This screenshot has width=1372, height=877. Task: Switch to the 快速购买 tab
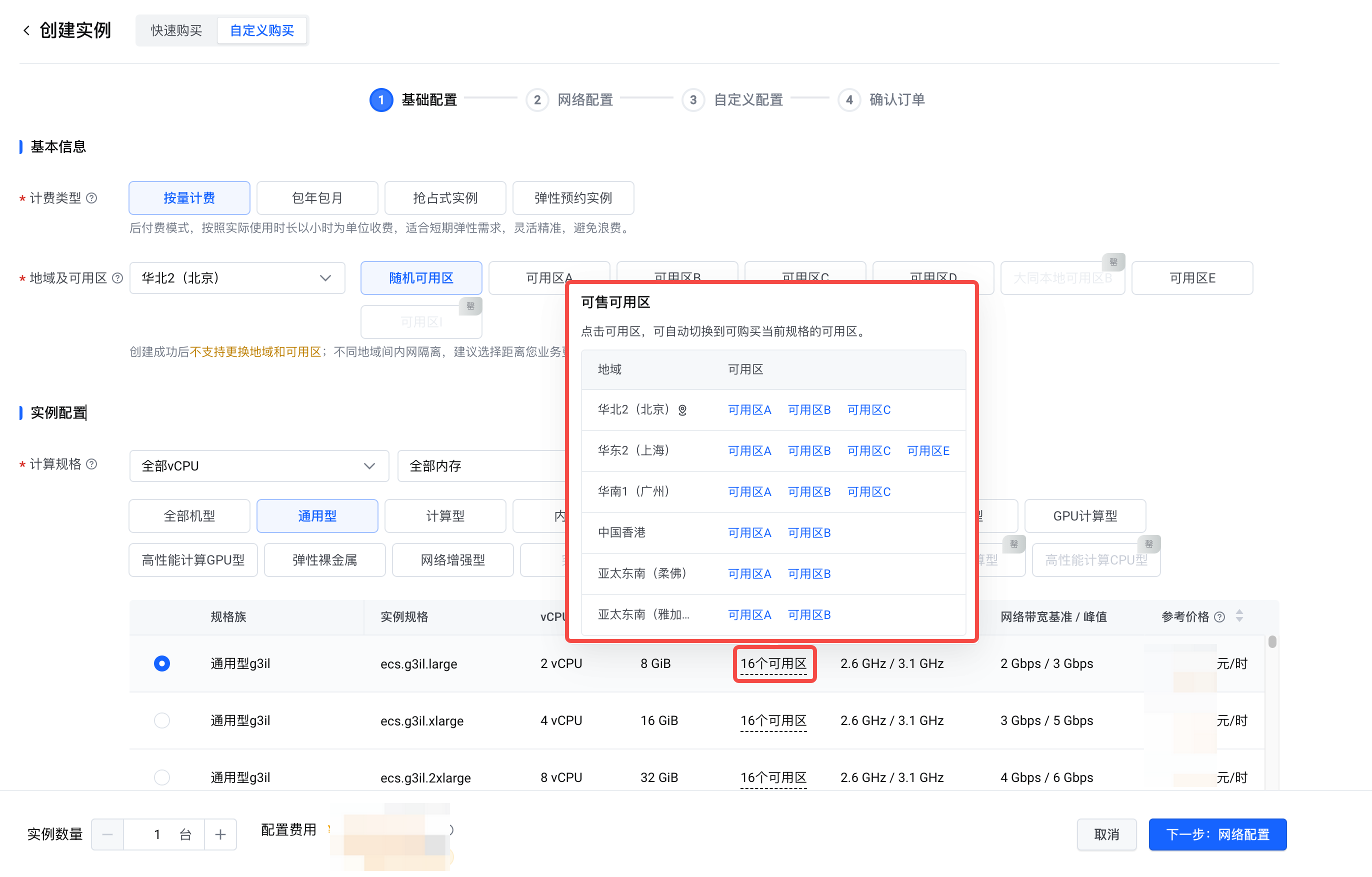point(176,30)
